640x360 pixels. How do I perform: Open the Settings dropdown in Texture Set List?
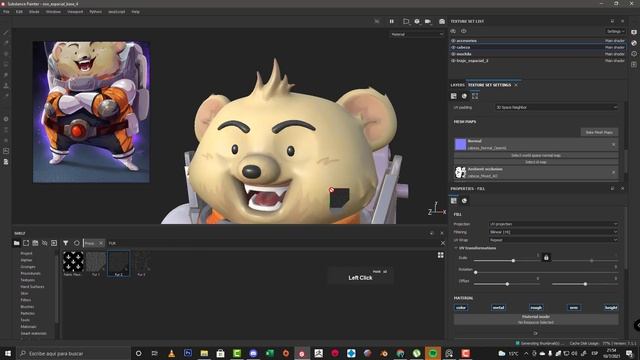click(x=615, y=31)
